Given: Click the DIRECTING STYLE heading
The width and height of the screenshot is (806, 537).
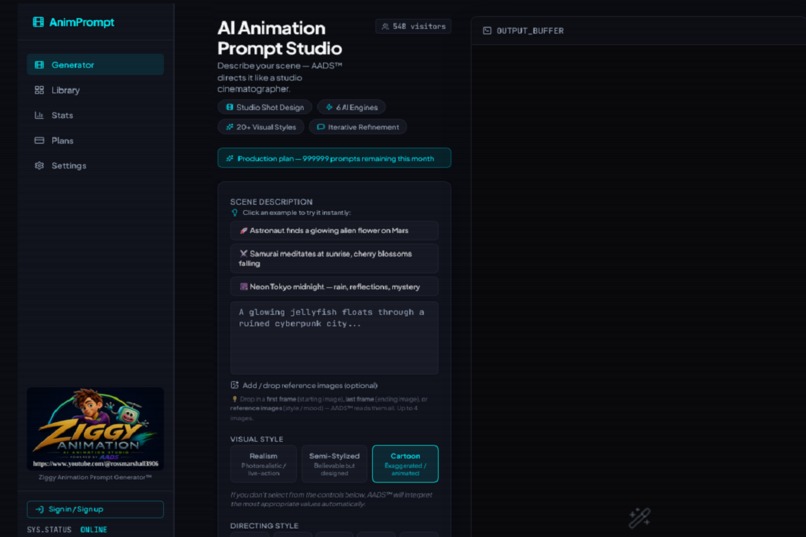Looking at the screenshot, I should point(264,526).
